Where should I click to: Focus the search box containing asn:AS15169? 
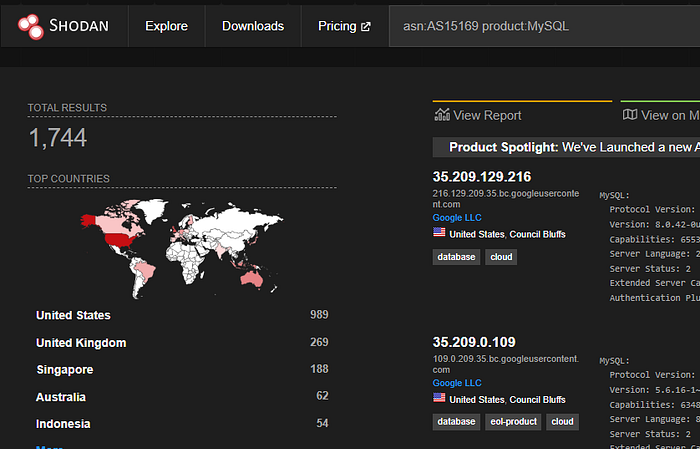(545, 26)
